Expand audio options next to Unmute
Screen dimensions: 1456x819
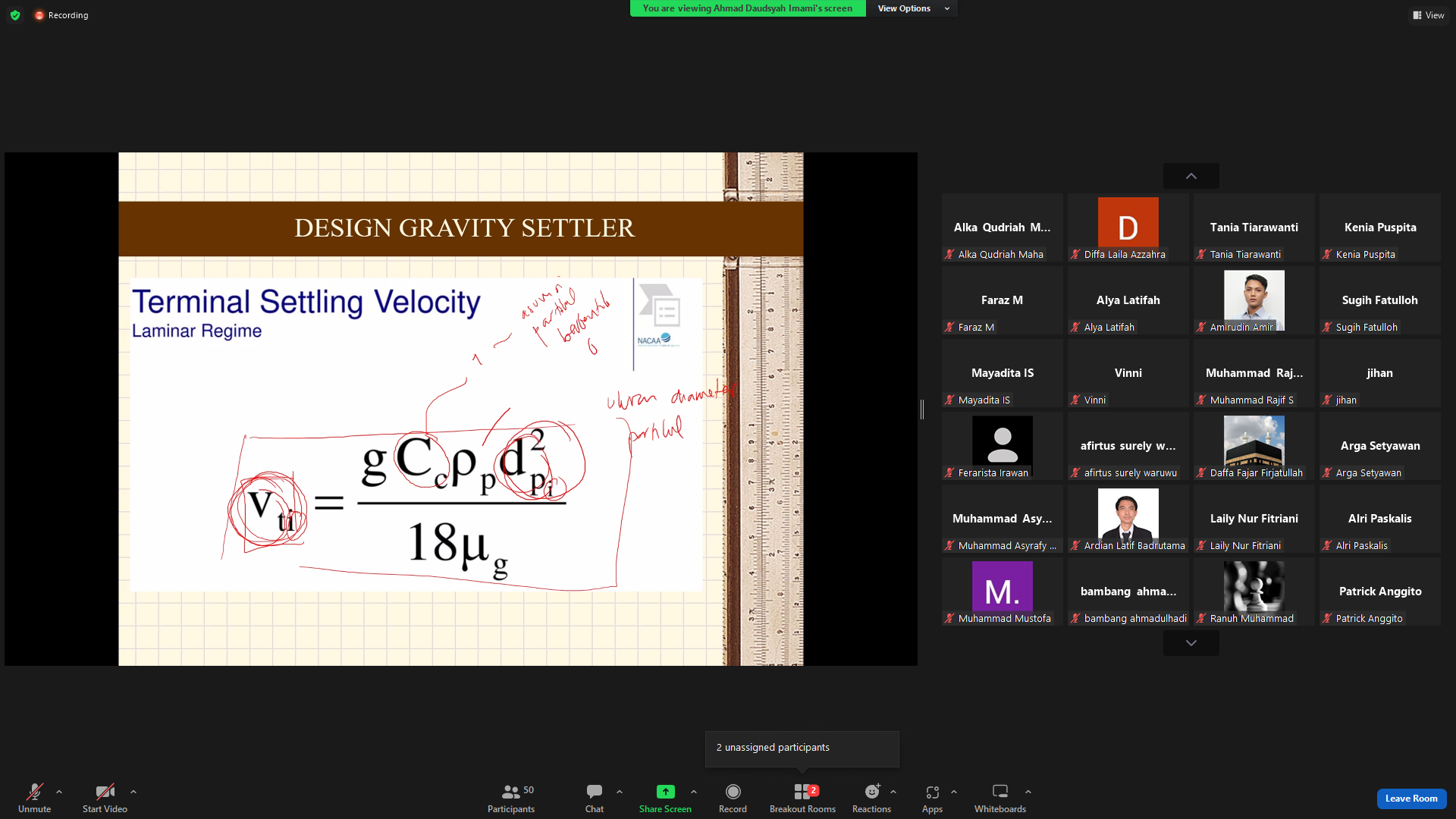[x=59, y=792]
